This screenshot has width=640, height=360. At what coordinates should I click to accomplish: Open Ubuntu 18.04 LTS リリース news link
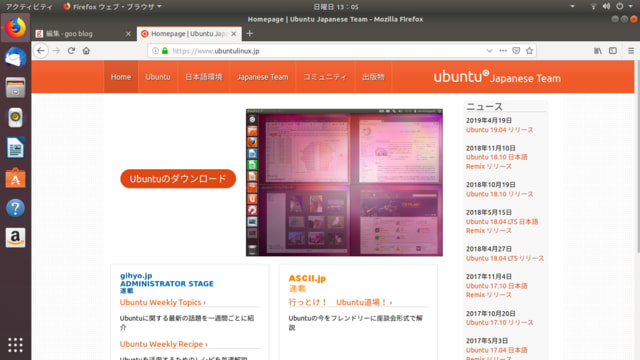(505, 258)
